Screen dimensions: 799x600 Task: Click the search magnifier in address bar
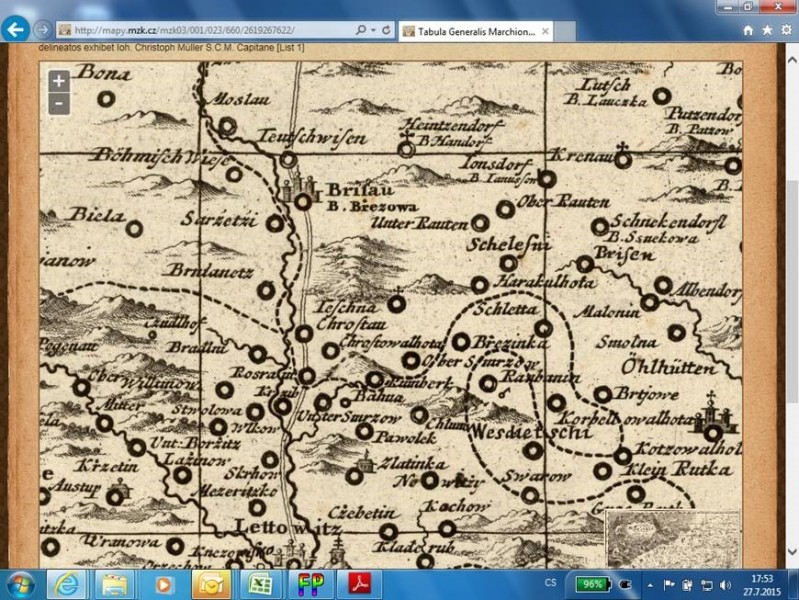[x=361, y=30]
